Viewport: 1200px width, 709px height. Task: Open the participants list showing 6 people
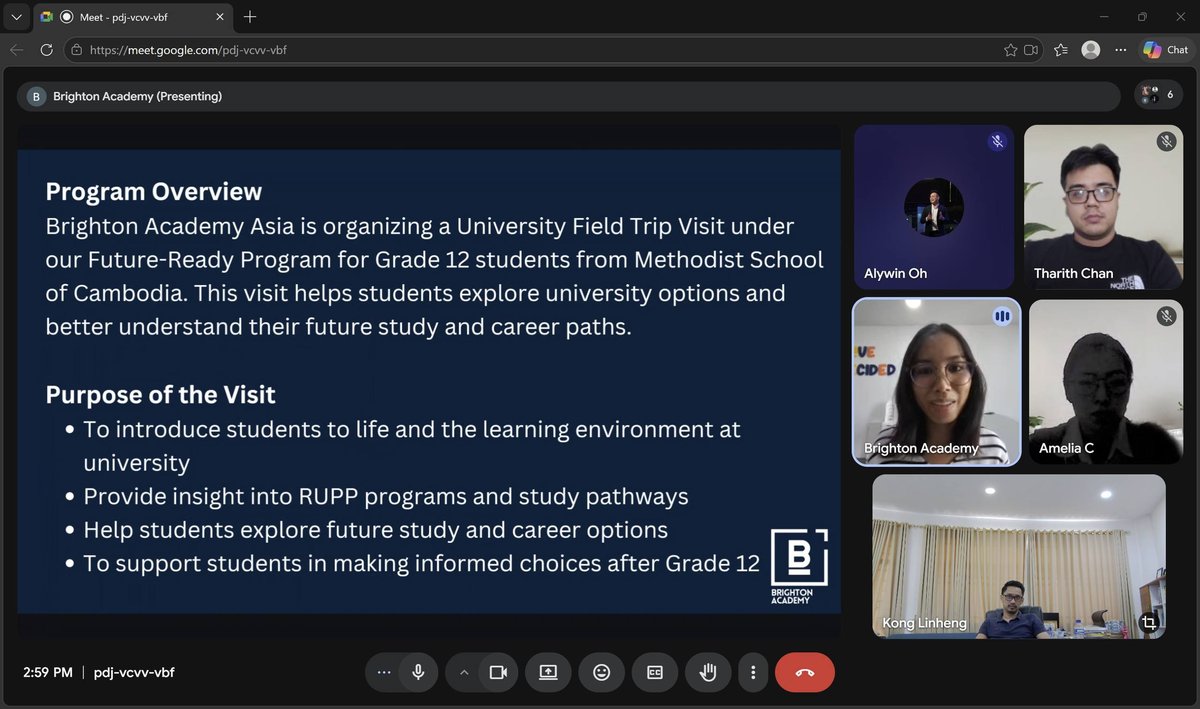click(1159, 95)
